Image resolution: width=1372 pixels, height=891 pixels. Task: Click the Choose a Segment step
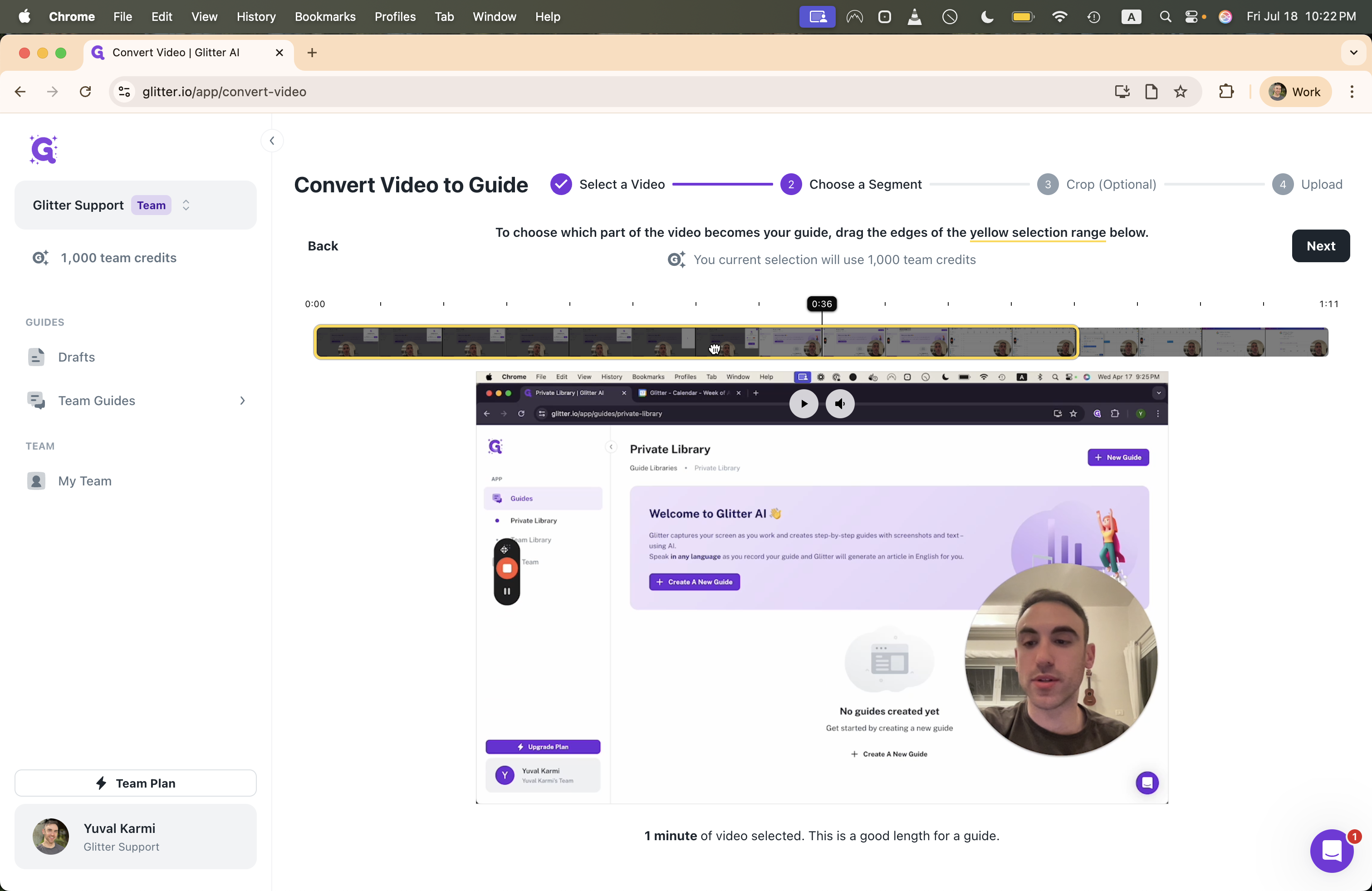pyautogui.click(x=852, y=185)
